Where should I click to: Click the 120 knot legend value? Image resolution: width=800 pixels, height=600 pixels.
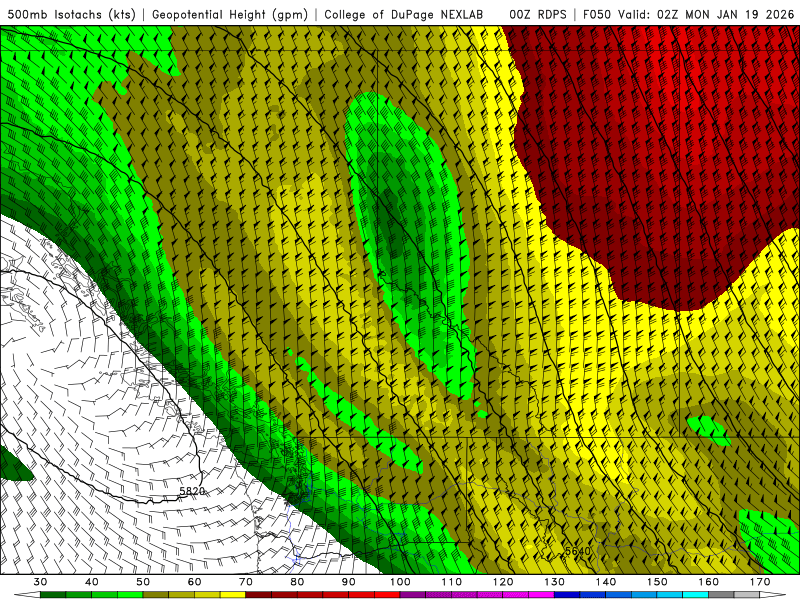[x=503, y=582]
